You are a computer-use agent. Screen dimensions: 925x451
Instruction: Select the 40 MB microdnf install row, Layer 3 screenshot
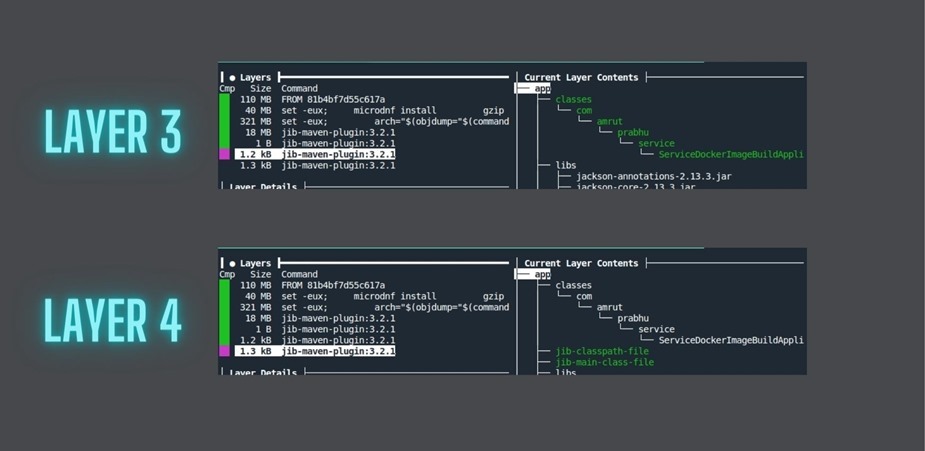point(374,110)
